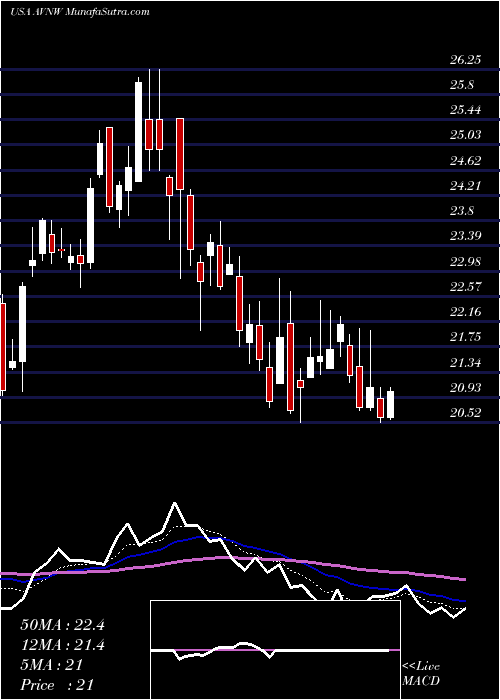Click the 50MA : 22.4 legend text
The width and height of the screenshot is (500, 700).
coord(62,625)
